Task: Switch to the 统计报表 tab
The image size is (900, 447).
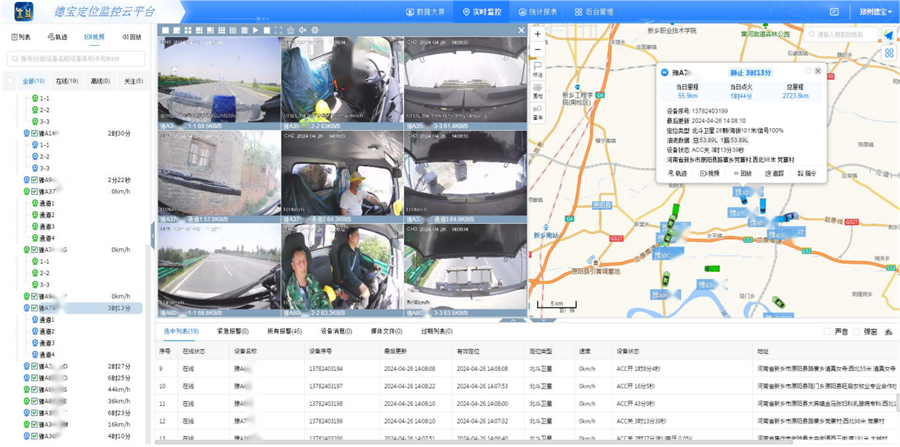Action: 536,12
